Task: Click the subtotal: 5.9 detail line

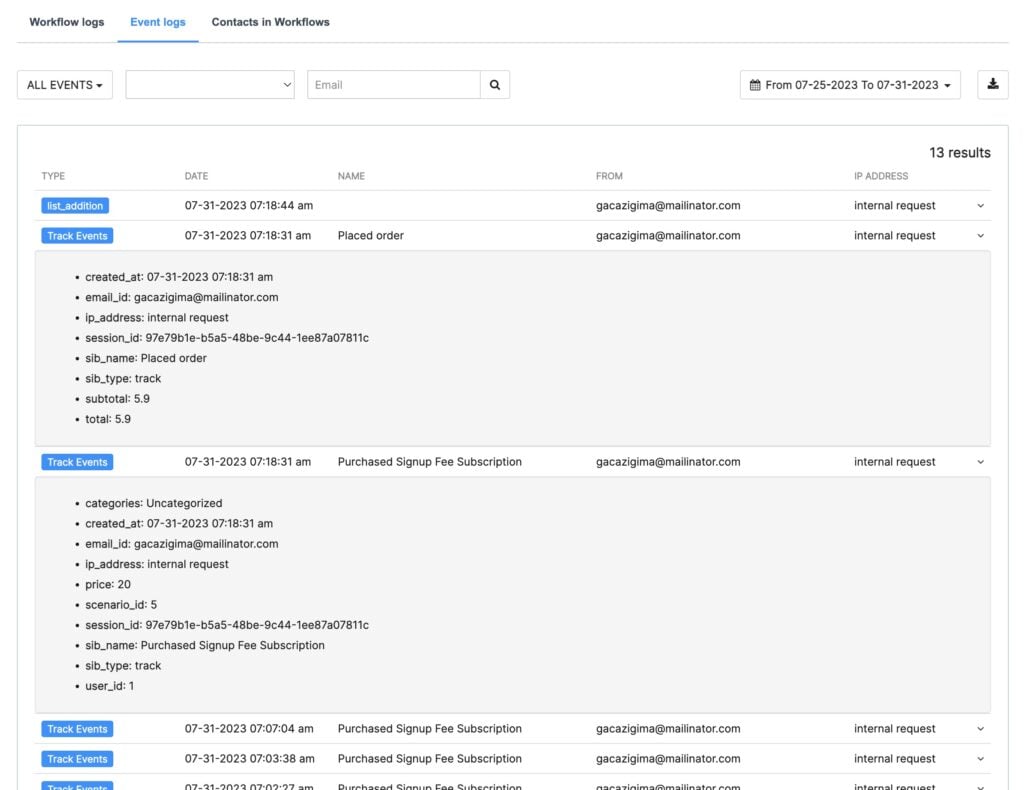Action: 117,399
